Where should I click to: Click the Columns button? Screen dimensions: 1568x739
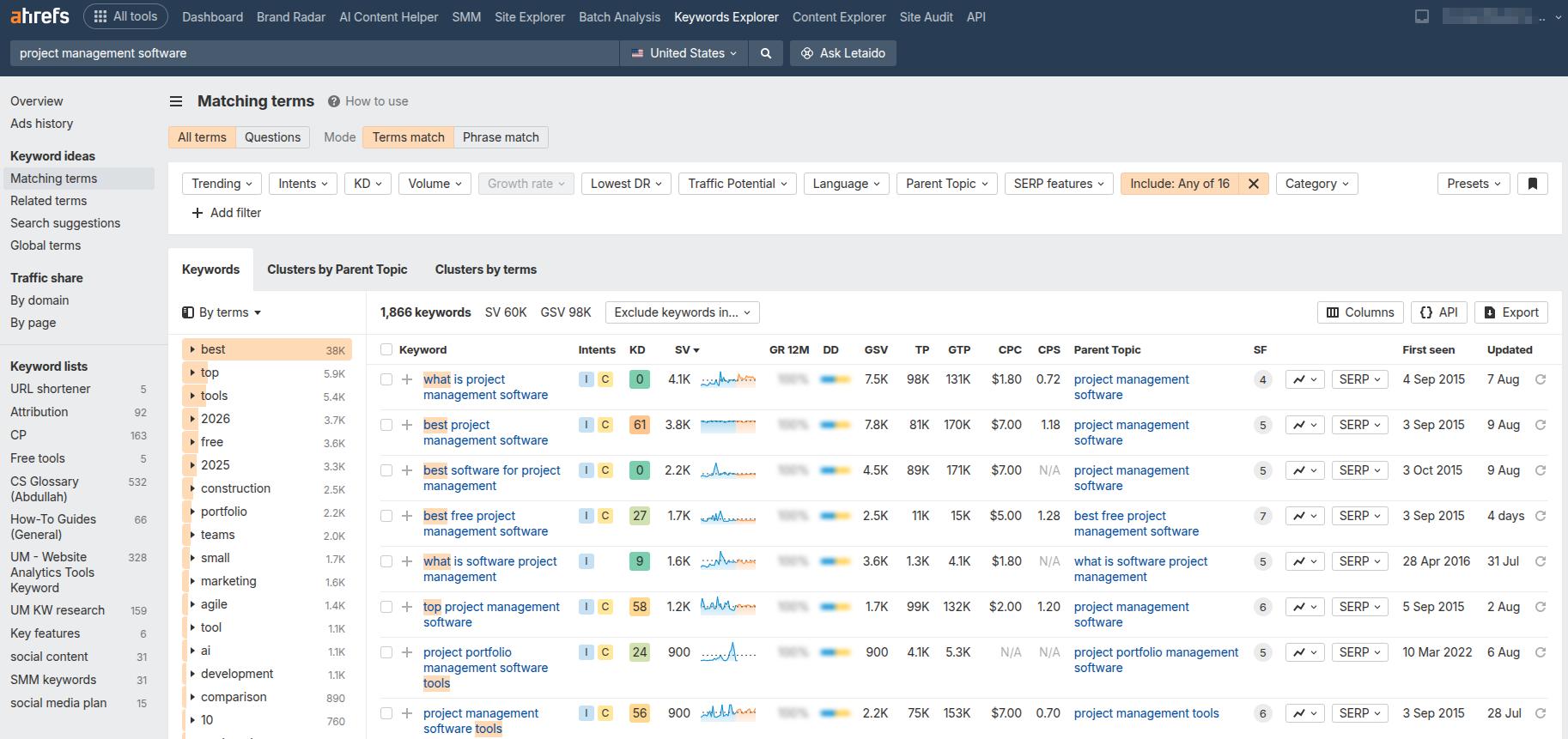[x=1360, y=312]
